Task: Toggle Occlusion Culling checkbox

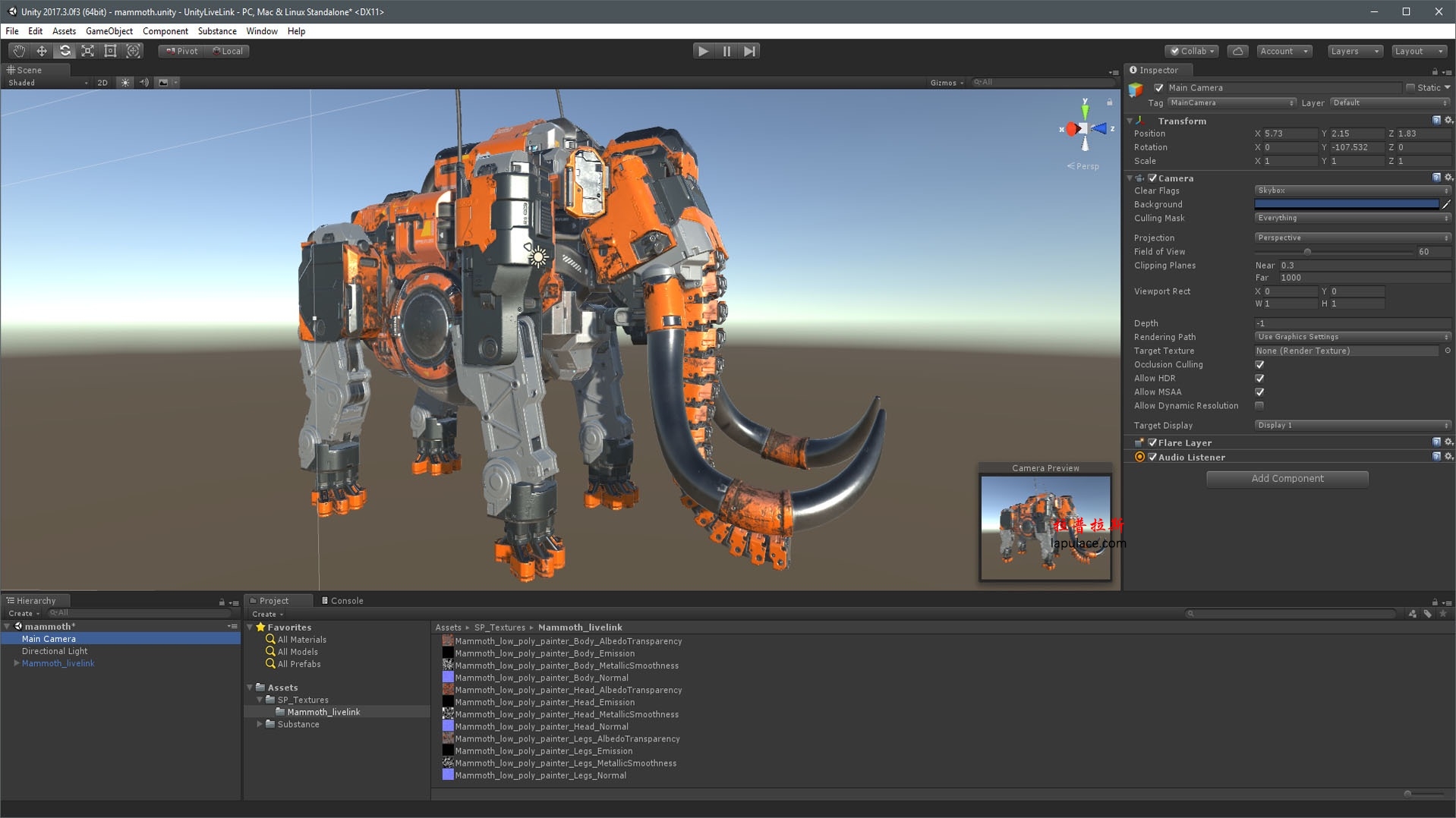Action: point(1259,365)
